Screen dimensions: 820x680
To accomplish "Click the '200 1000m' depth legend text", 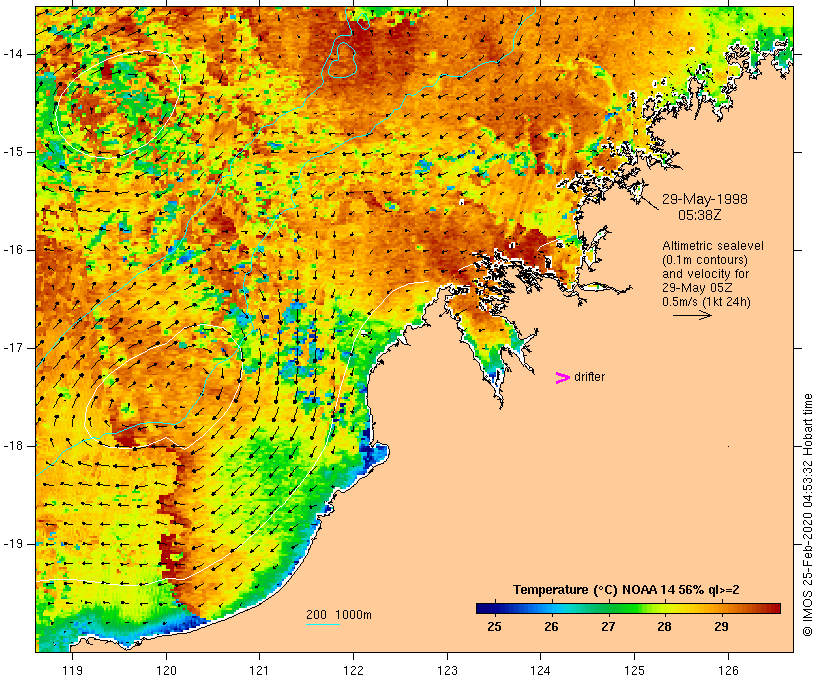I will pyautogui.click(x=339, y=615).
